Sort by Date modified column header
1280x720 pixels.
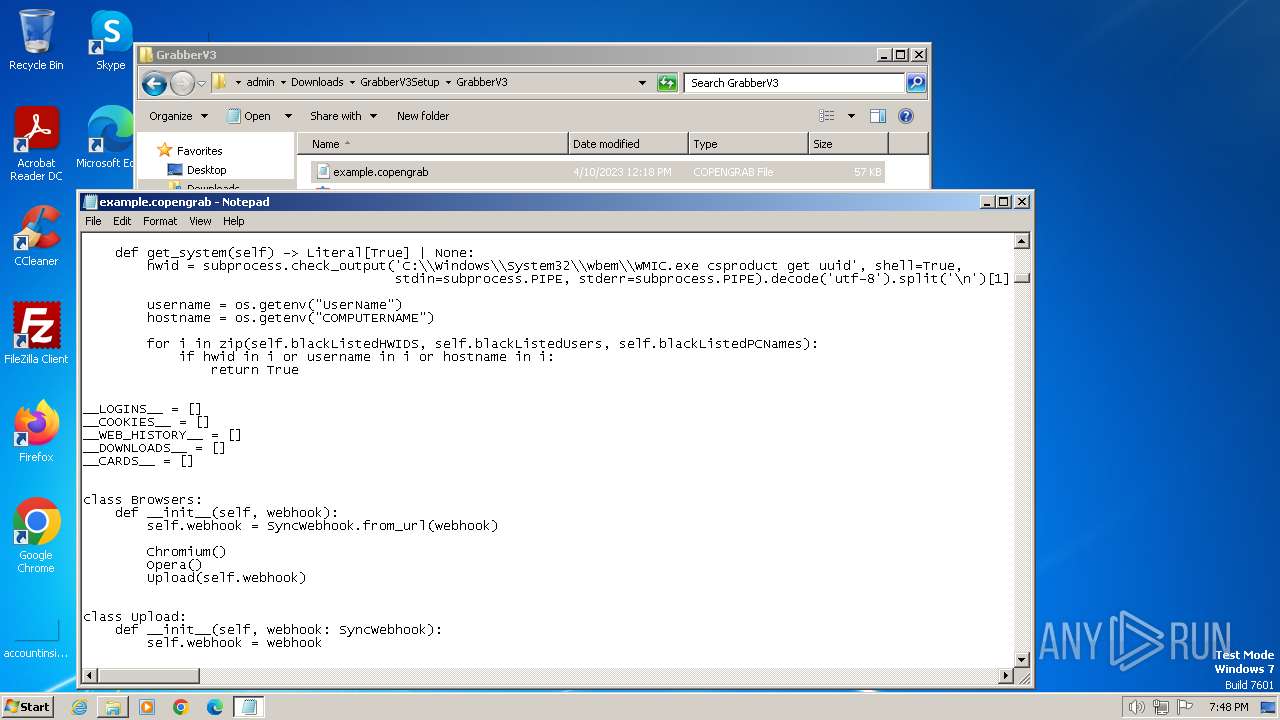628,144
